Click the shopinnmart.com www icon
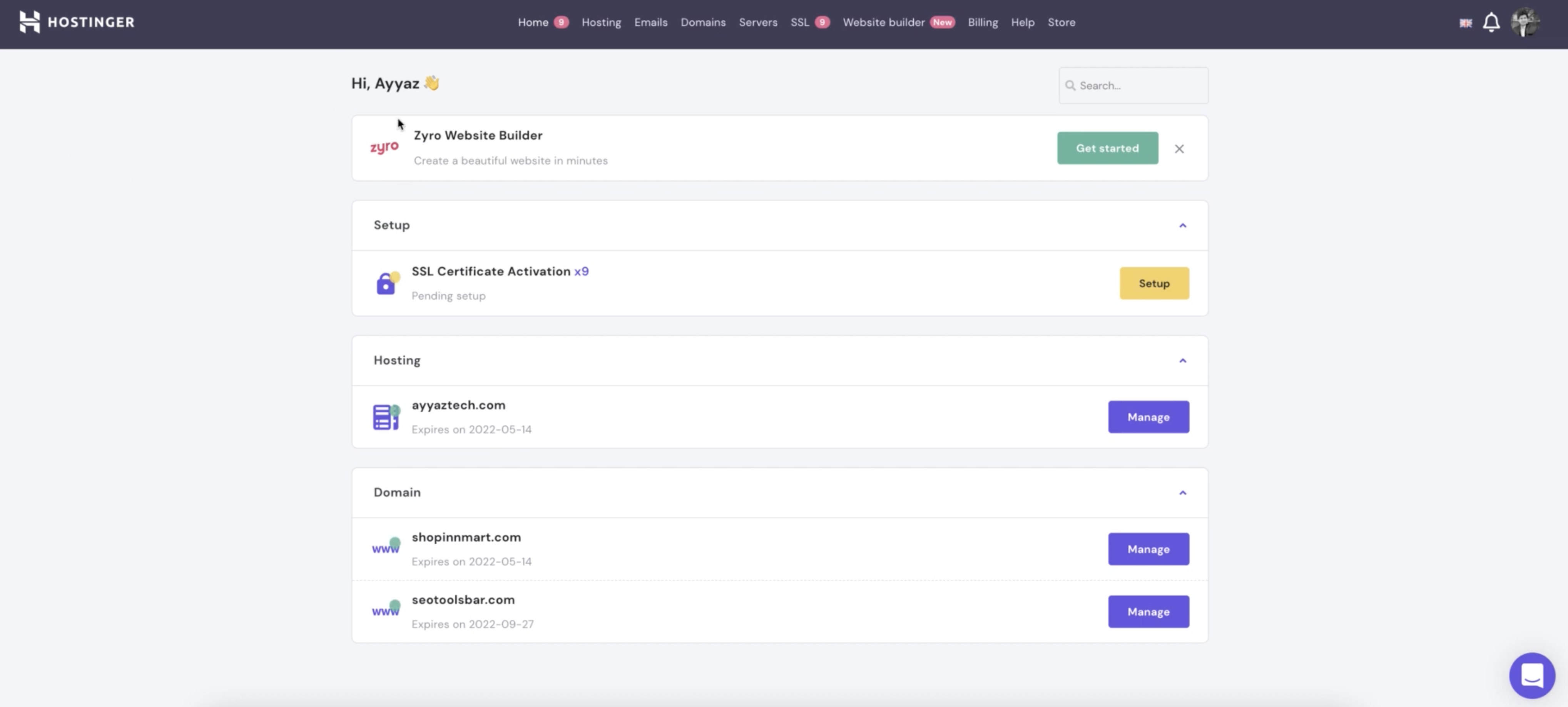1568x707 pixels. tap(386, 546)
